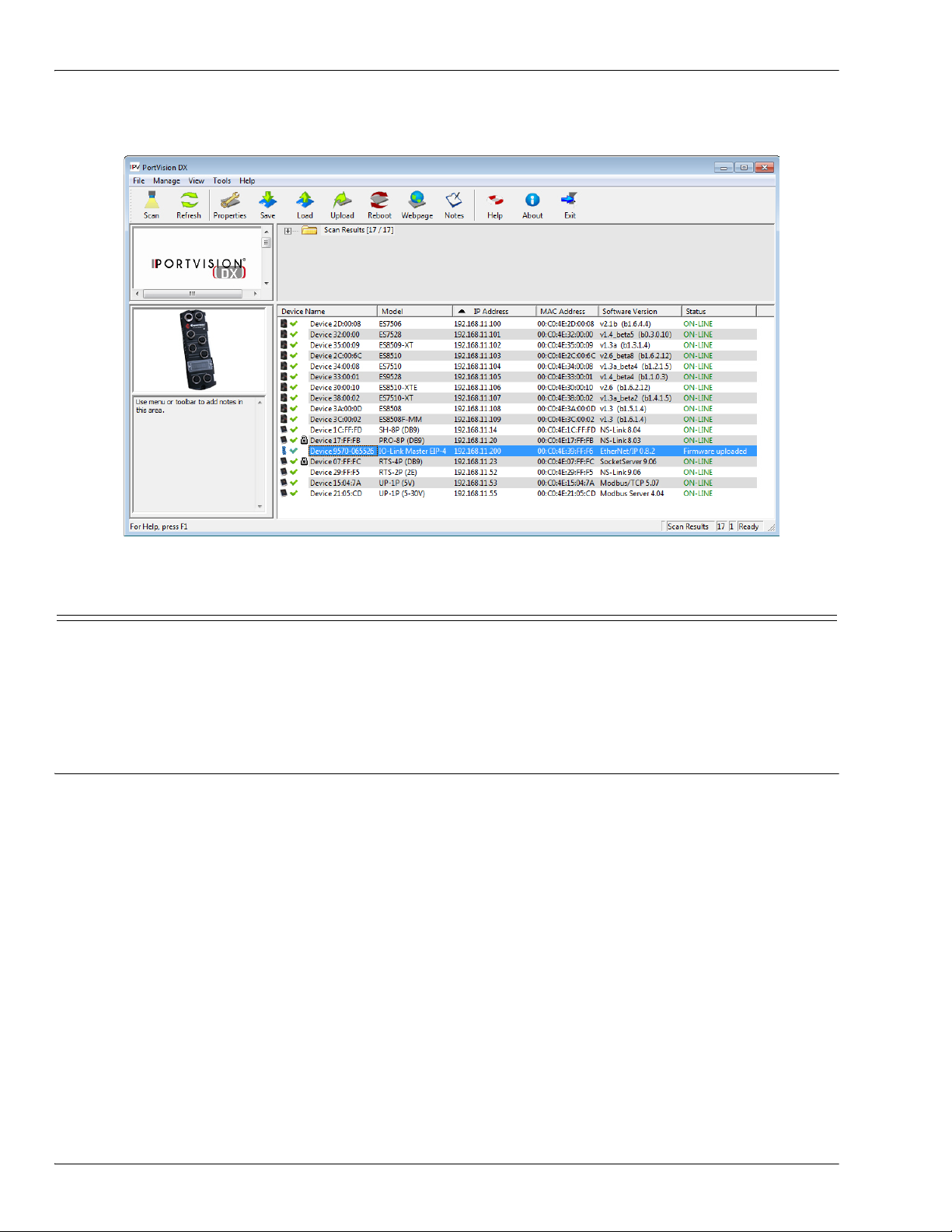This screenshot has height=1232, width=952.
Task: Click the SocketServer 9.06 version cell
Action: click(x=628, y=462)
